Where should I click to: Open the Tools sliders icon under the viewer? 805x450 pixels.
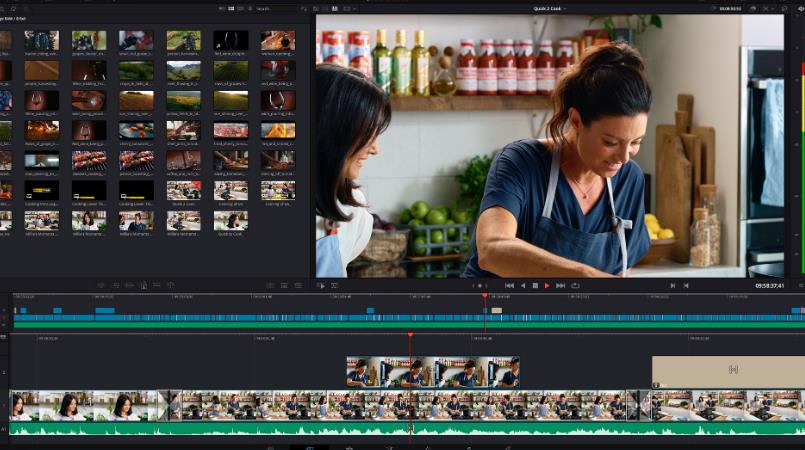click(334, 285)
